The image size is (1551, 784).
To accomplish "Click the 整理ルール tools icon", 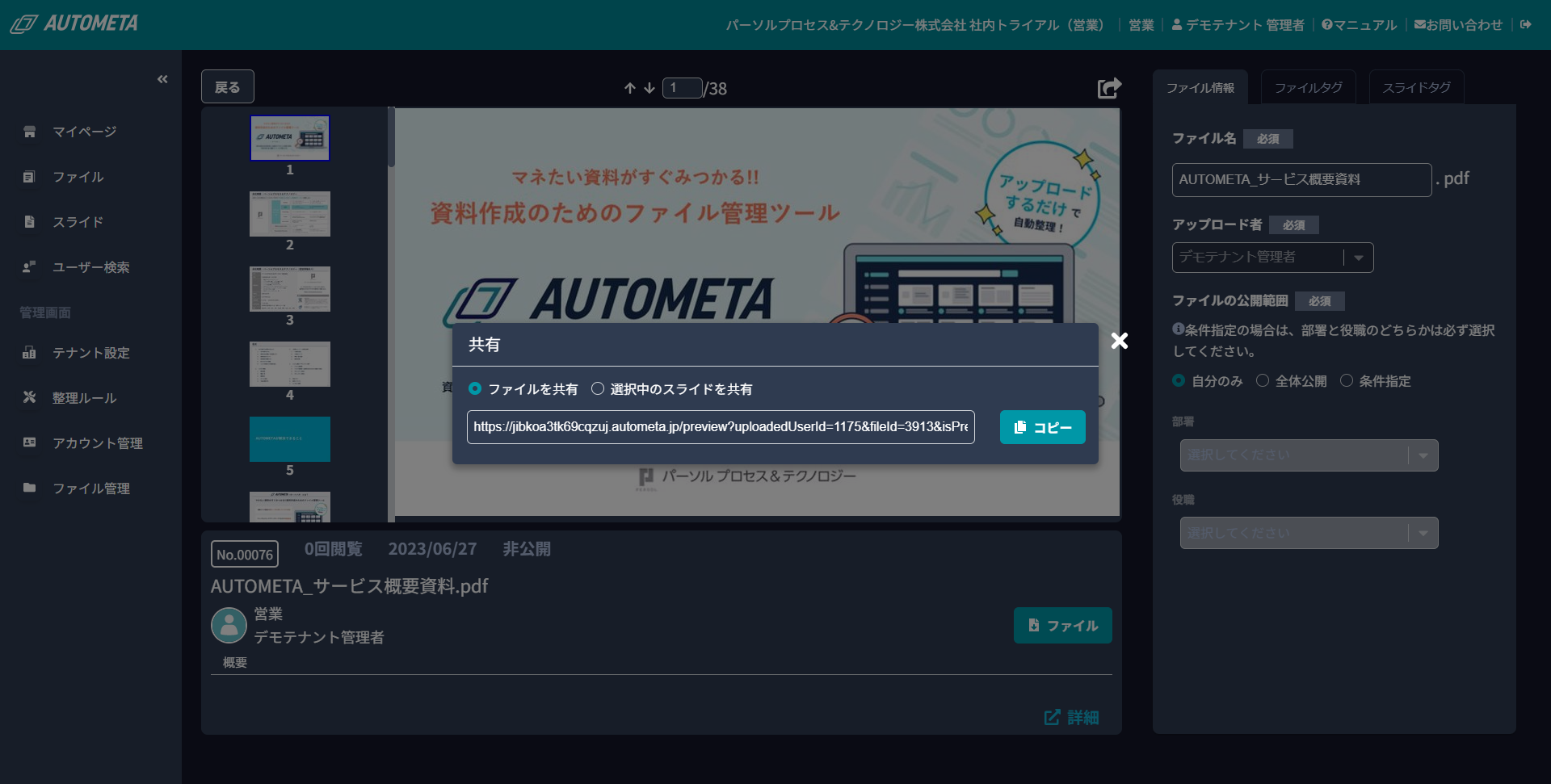I will coord(29,397).
